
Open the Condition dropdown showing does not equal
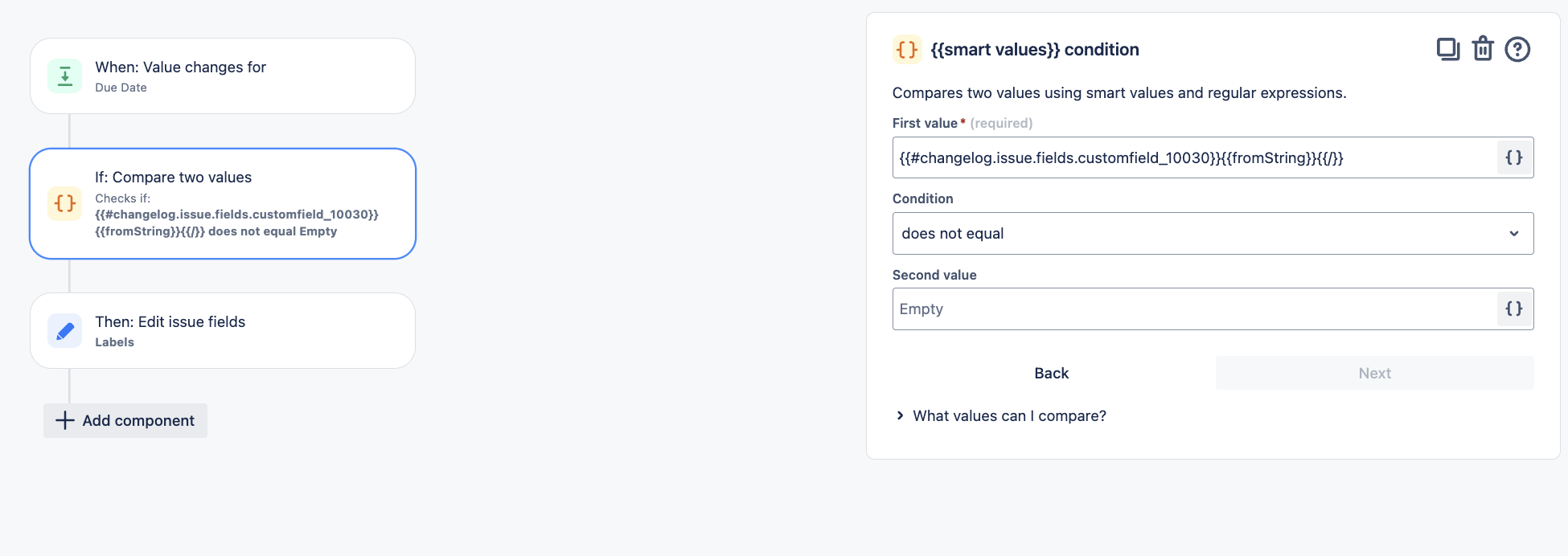1213,234
